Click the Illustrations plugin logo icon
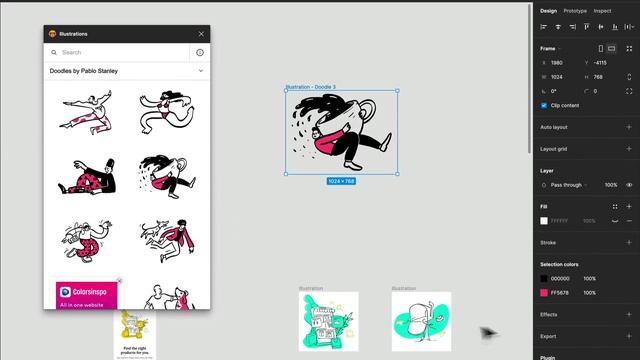Screen dimensions: 640x360 (52, 34)
